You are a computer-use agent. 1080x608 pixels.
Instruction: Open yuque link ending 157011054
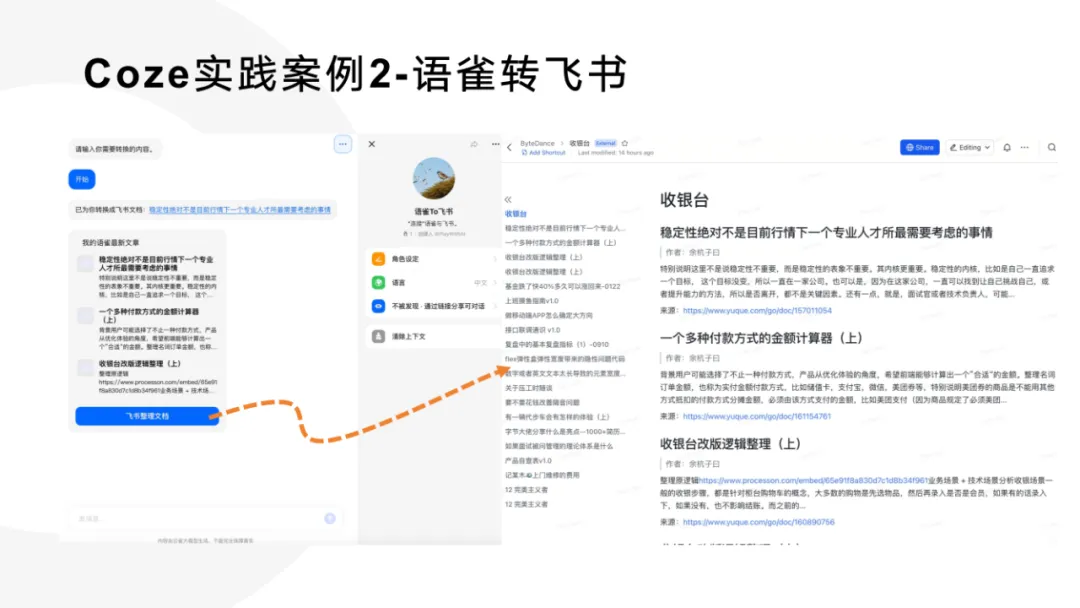(757, 311)
